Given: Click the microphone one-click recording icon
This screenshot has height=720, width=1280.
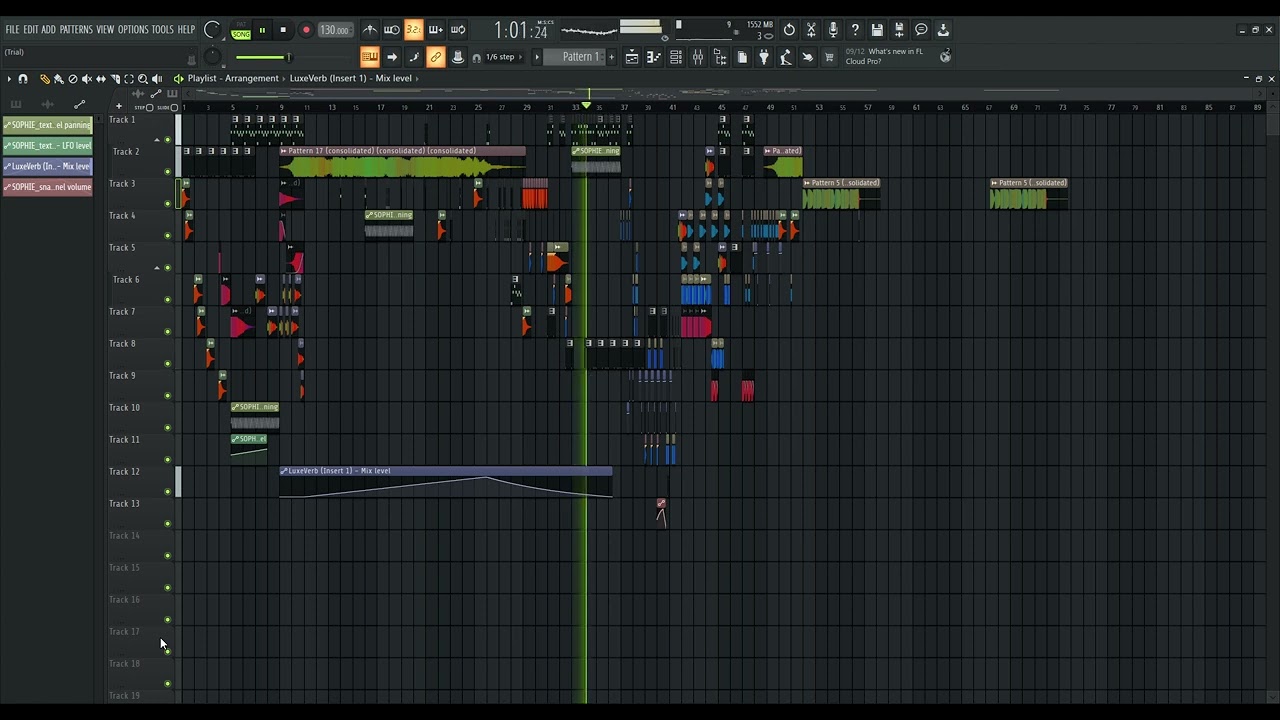Looking at the screenshot, I should (833, 30).
